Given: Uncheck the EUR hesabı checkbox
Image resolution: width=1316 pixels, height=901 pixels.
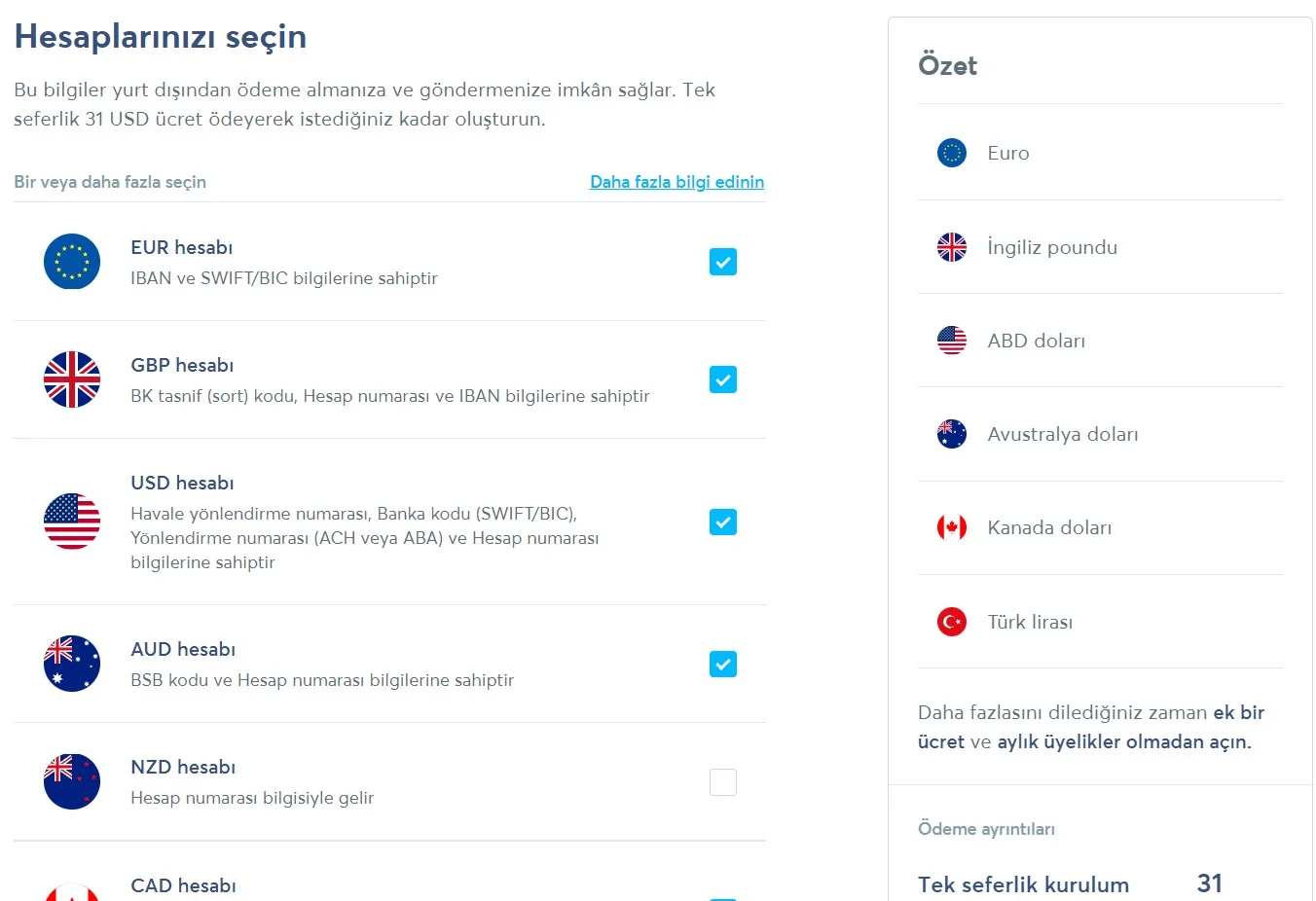Looking at the screenshot, I should [x=722, y=262].
